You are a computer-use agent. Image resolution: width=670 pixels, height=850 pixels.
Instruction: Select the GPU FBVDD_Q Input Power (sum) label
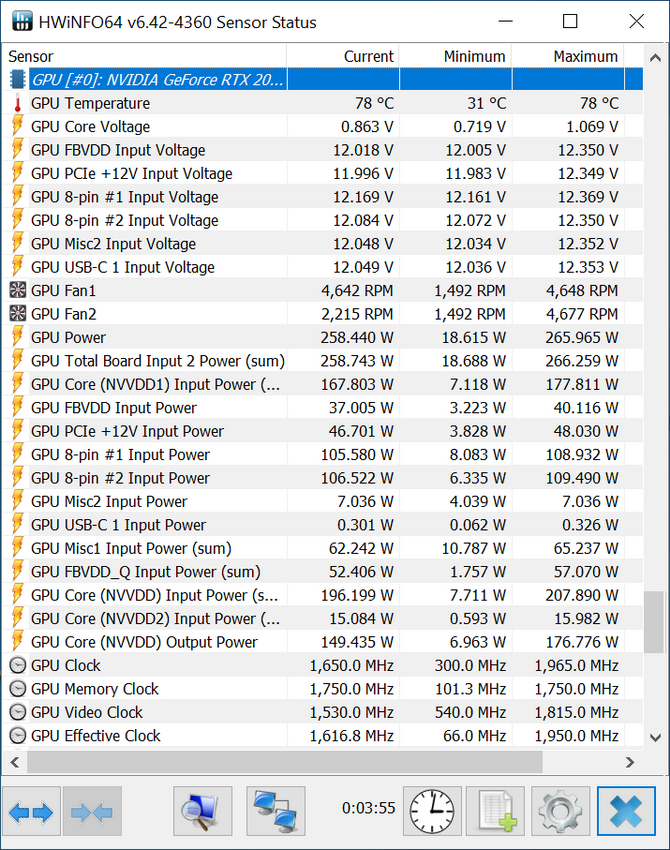point(146,571)
